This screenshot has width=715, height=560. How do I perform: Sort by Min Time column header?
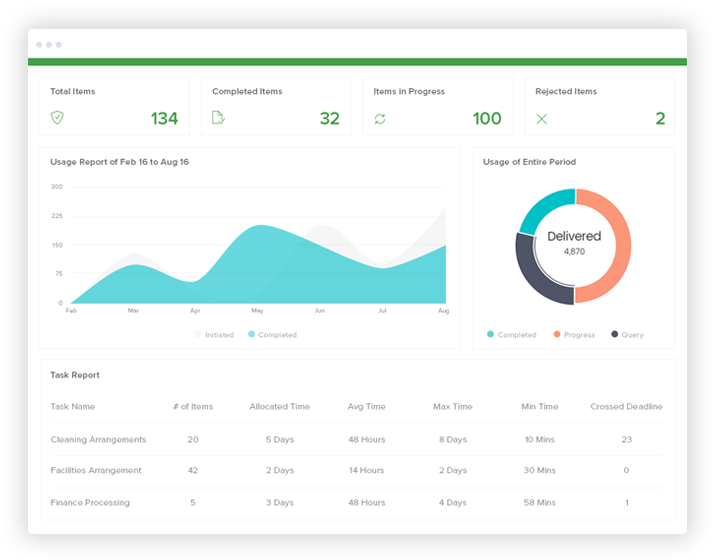click(x=539, y=406)
